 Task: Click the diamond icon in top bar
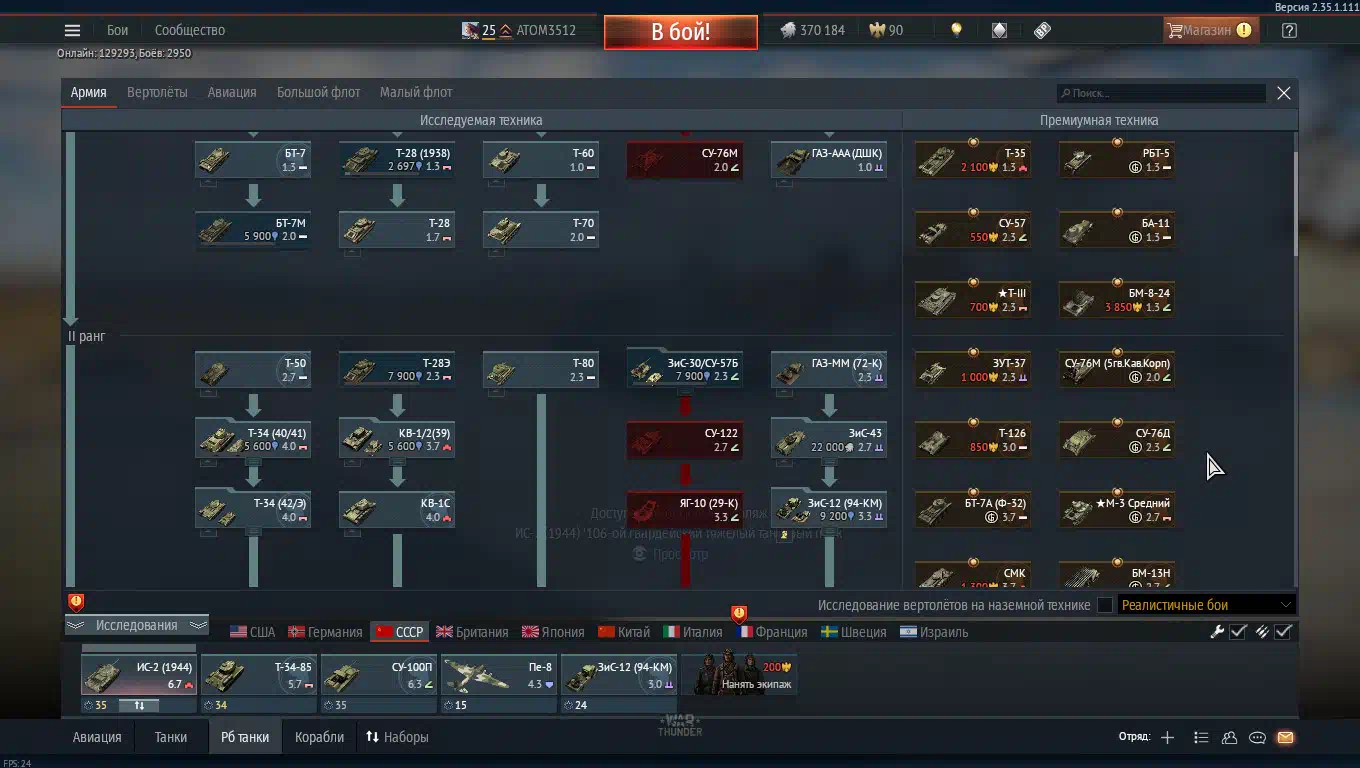pos(999,30)
